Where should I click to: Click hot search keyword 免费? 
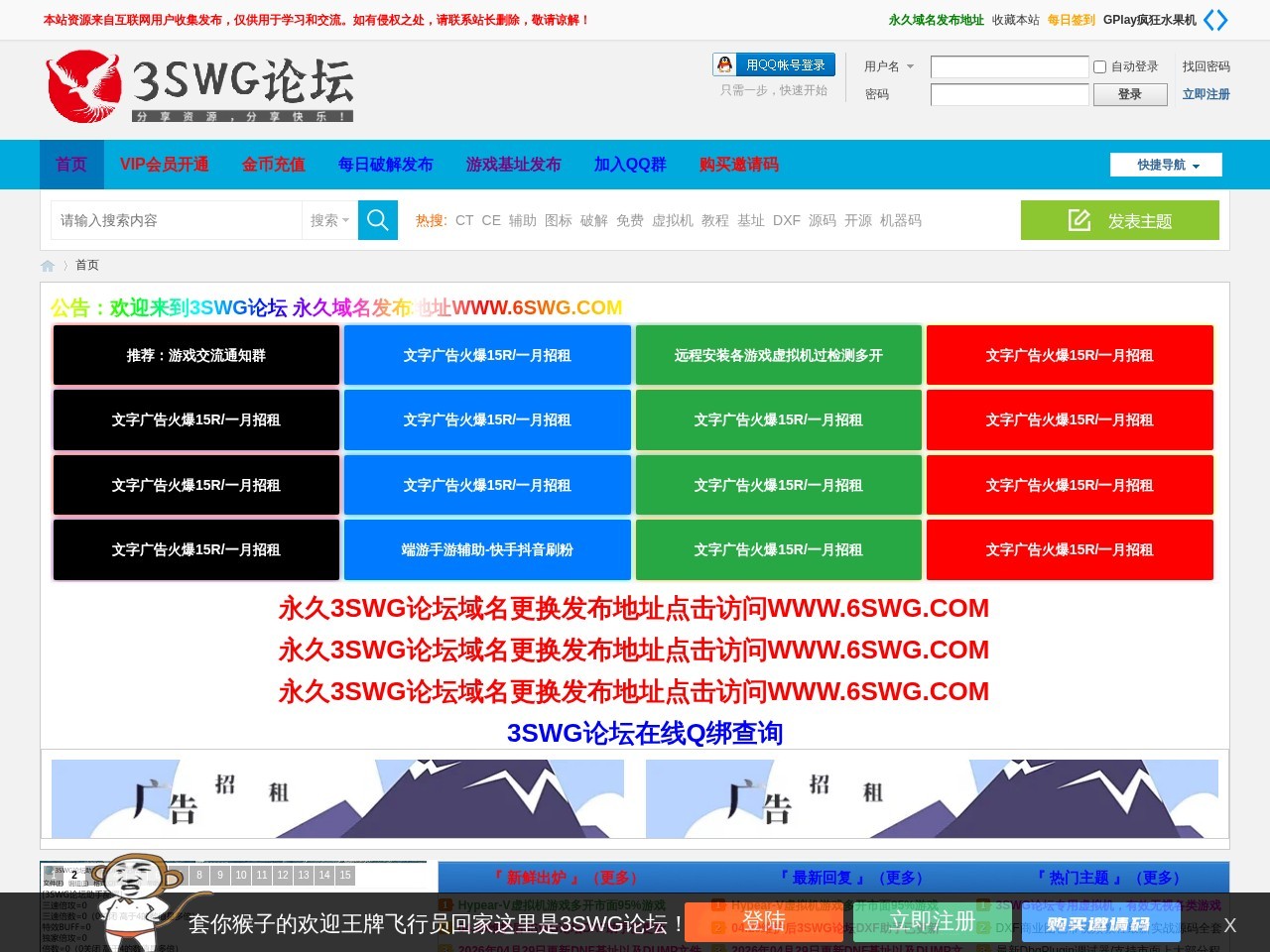coord(630,220)
